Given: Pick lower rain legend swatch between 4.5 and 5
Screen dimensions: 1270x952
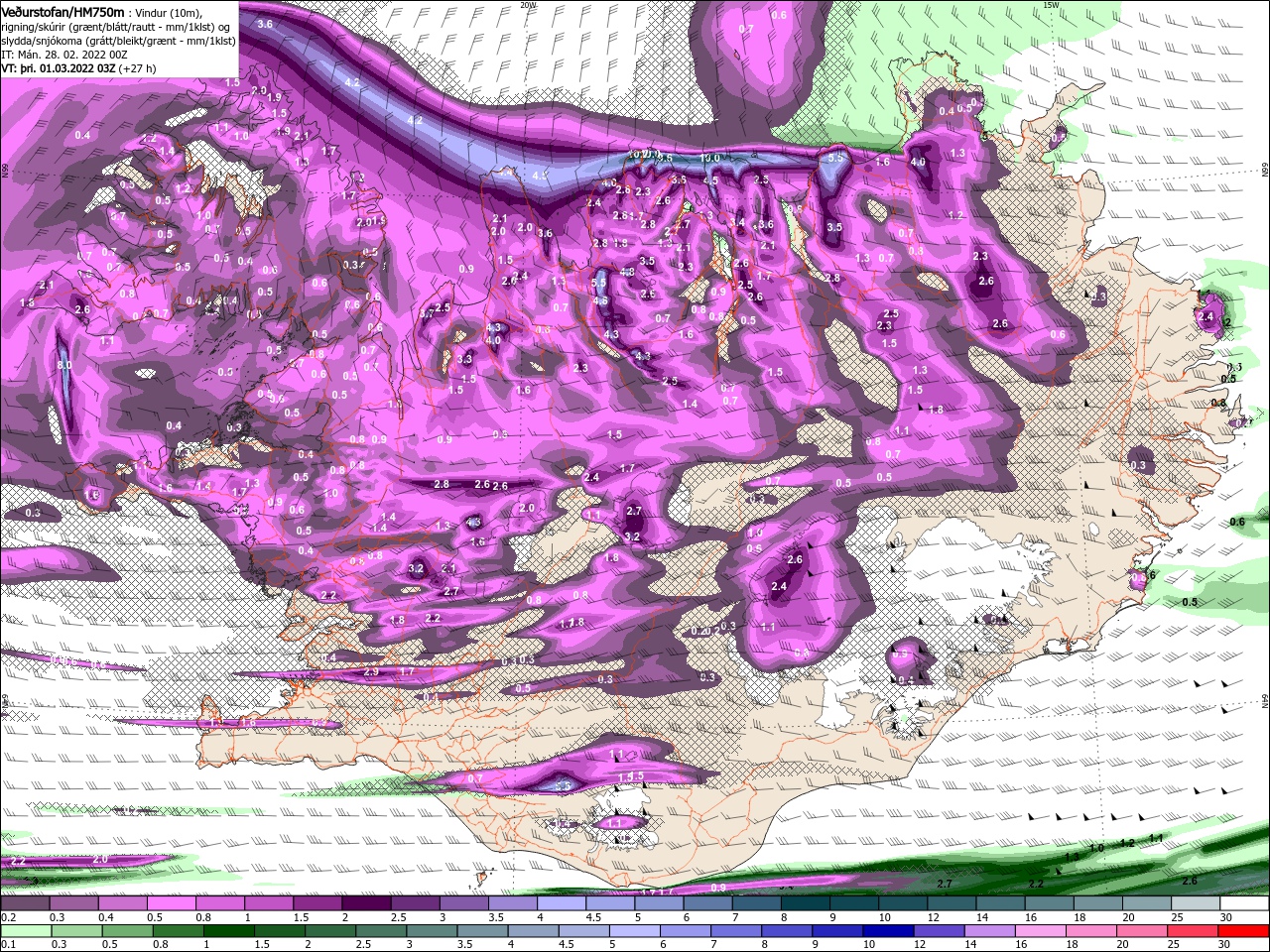Looking at the screenshot, I should pyautogui.click(x=583, y=931).
